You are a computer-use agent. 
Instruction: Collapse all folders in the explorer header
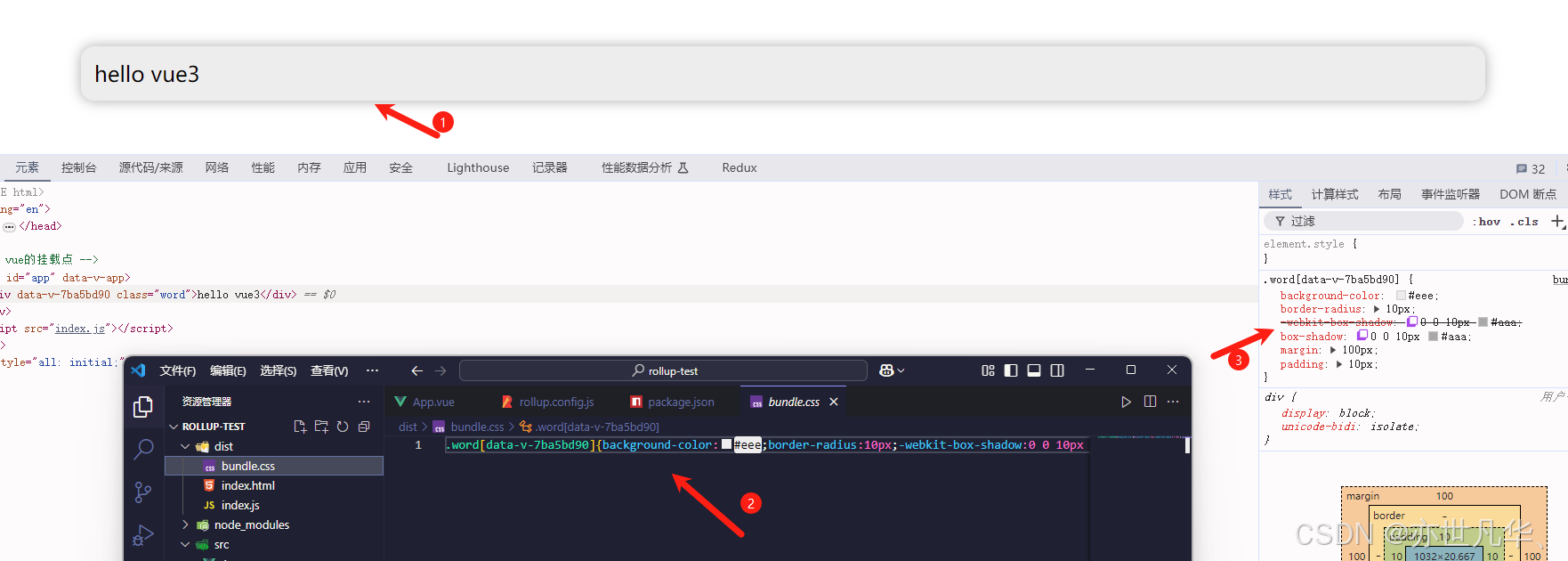[364, 427]
